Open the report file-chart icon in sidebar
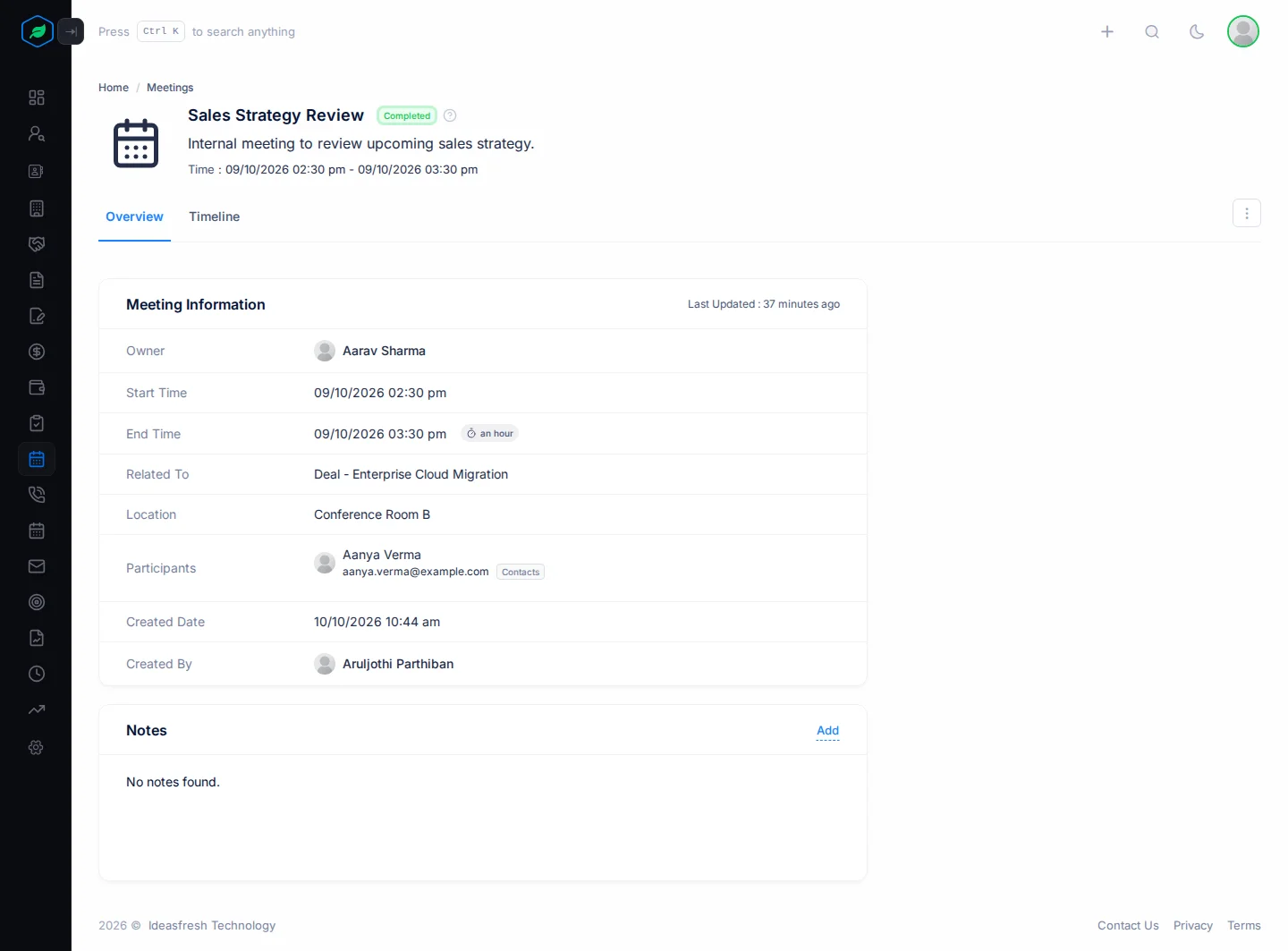 pyautogui.click(x=37, y=638)
